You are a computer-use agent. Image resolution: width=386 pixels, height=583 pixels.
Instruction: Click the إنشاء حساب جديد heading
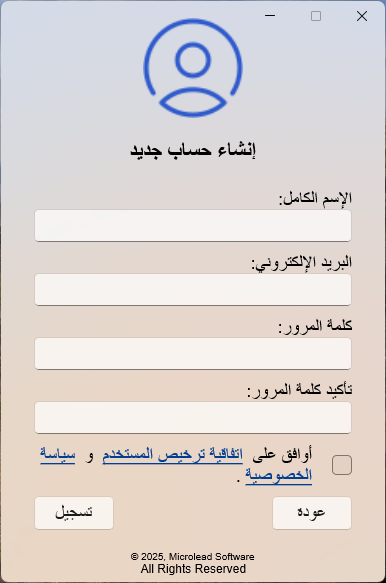coord(193,150)
